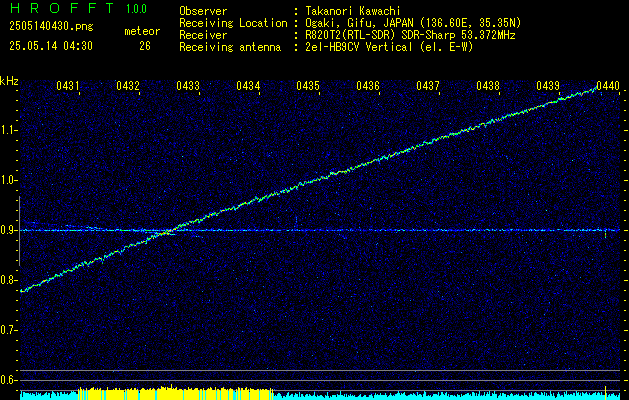Select the version number 1.0.0
This screenshot has width=629, height=400.
click(x=136, y=9)
